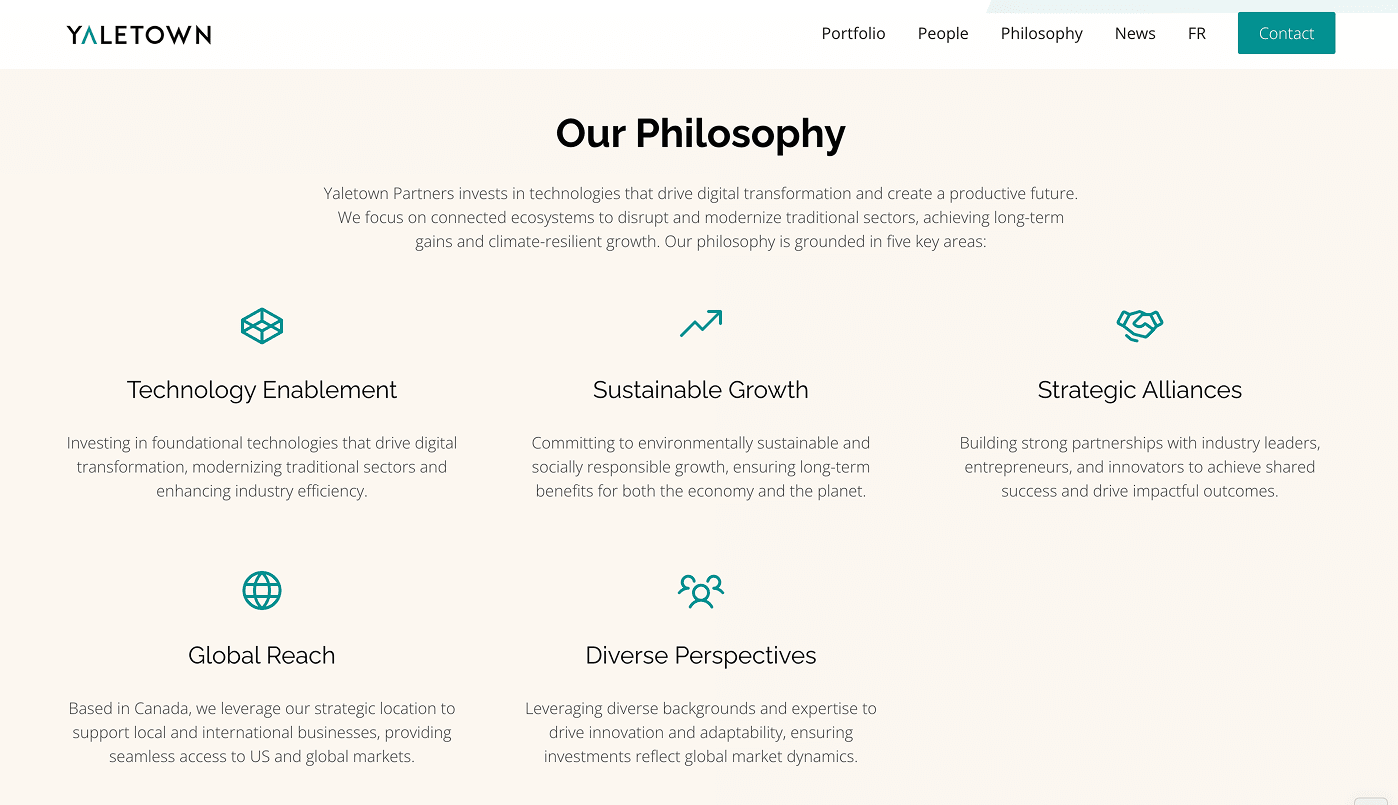Open the News section
This screenshot has width=1398, height=805.
pos(1135,33)
